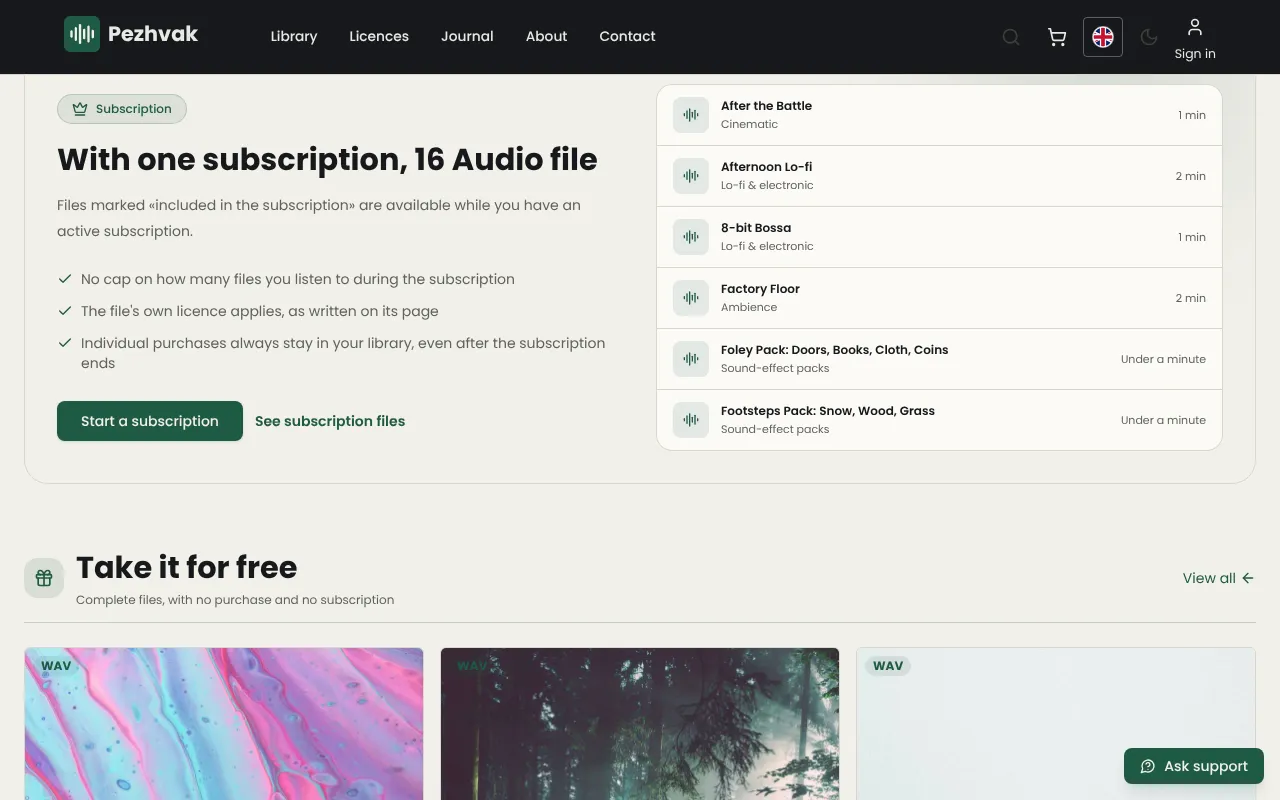Click waveform icon beside 8-bit Bossa
1280x800 pixels.
tap(691, 237)
